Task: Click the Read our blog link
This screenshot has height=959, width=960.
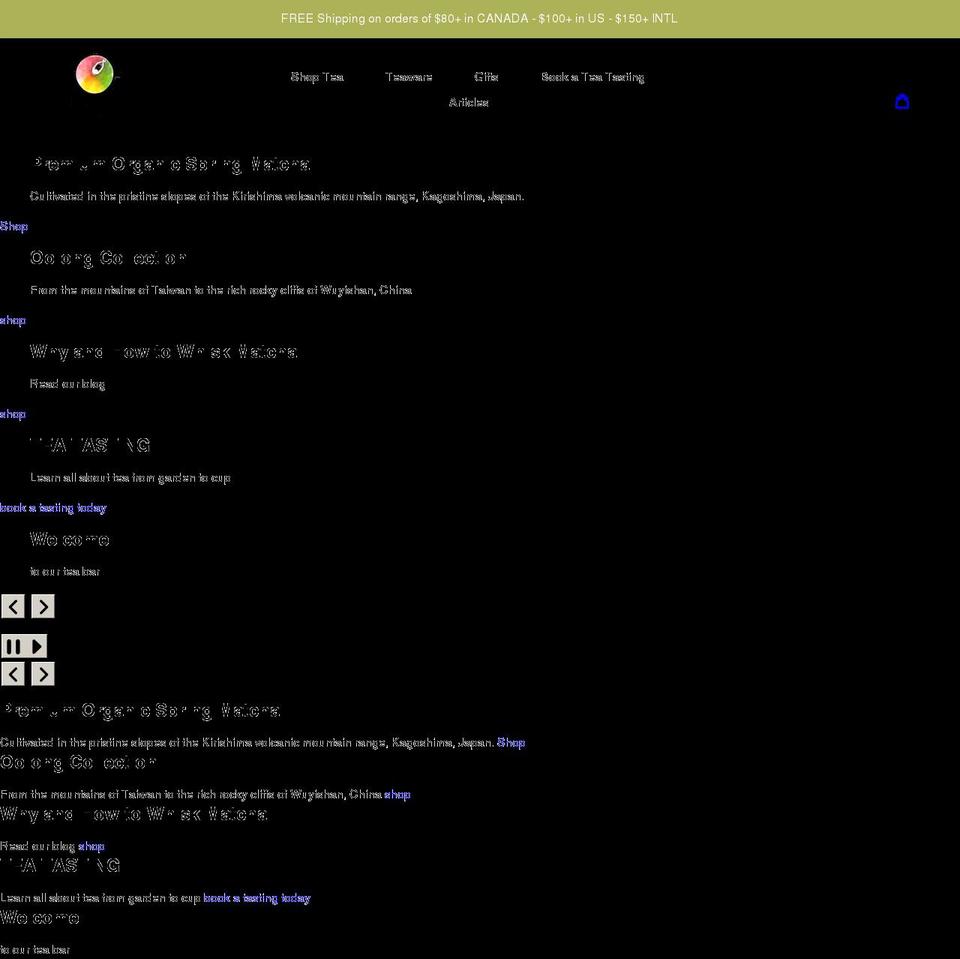Action: (66, 383)
